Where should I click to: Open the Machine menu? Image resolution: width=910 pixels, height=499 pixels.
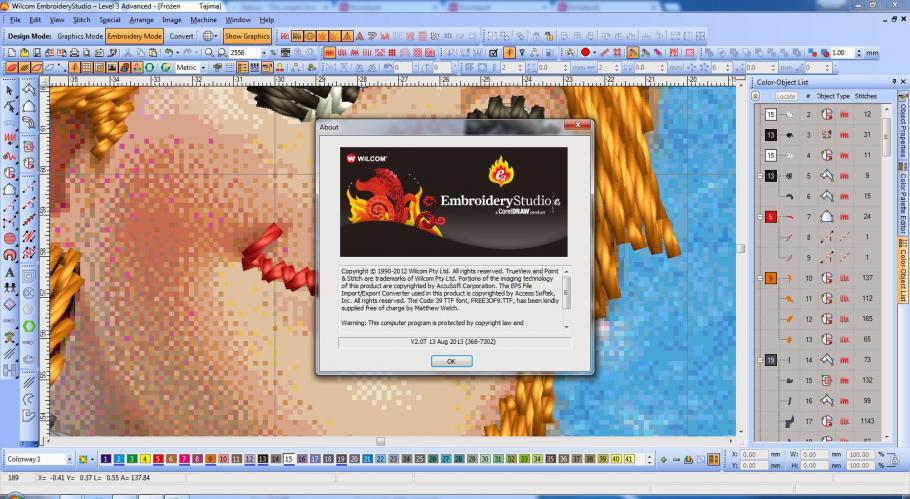tap(203, 20)
